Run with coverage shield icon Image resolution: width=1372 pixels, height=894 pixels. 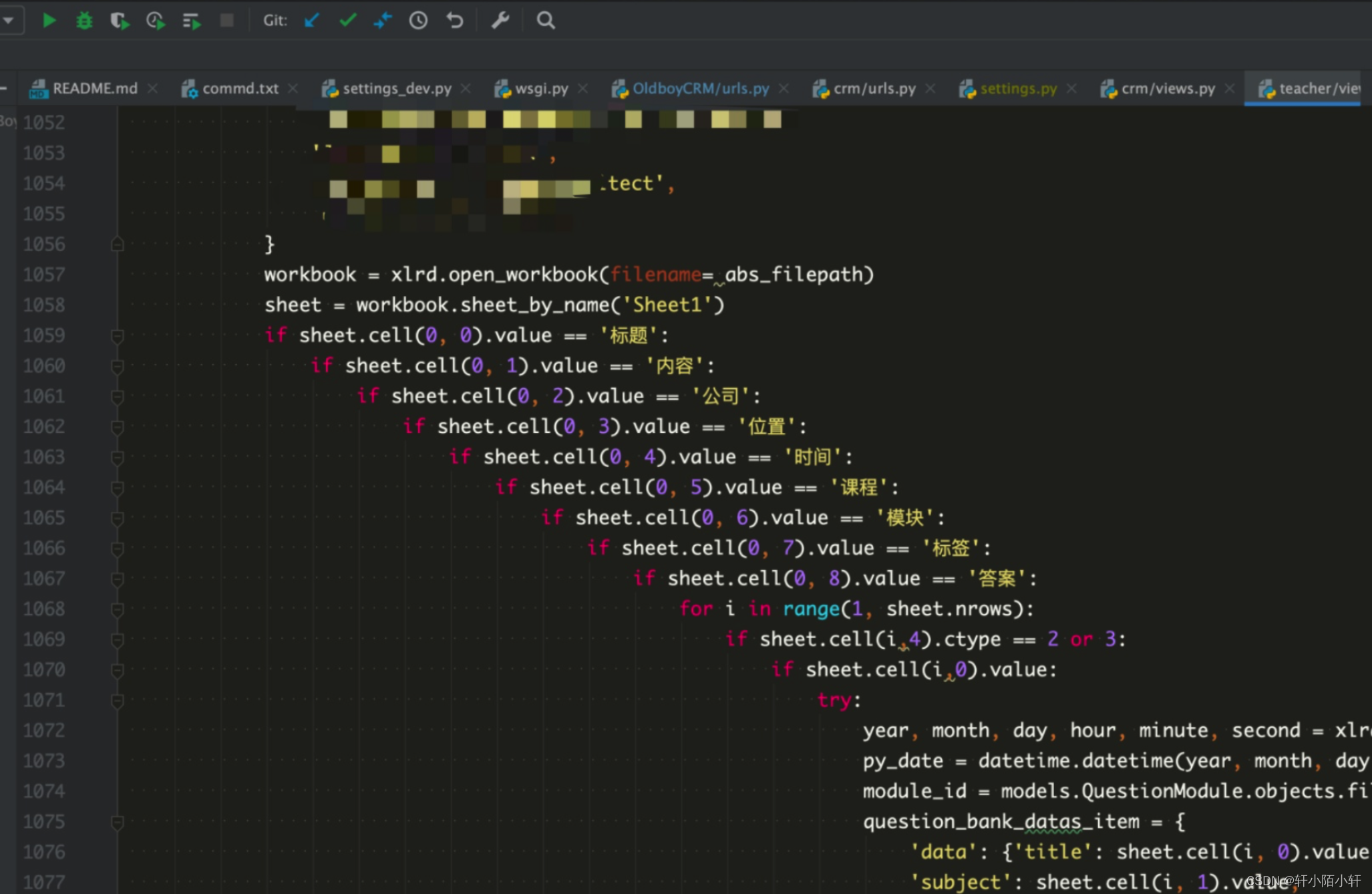click(120, 21)
